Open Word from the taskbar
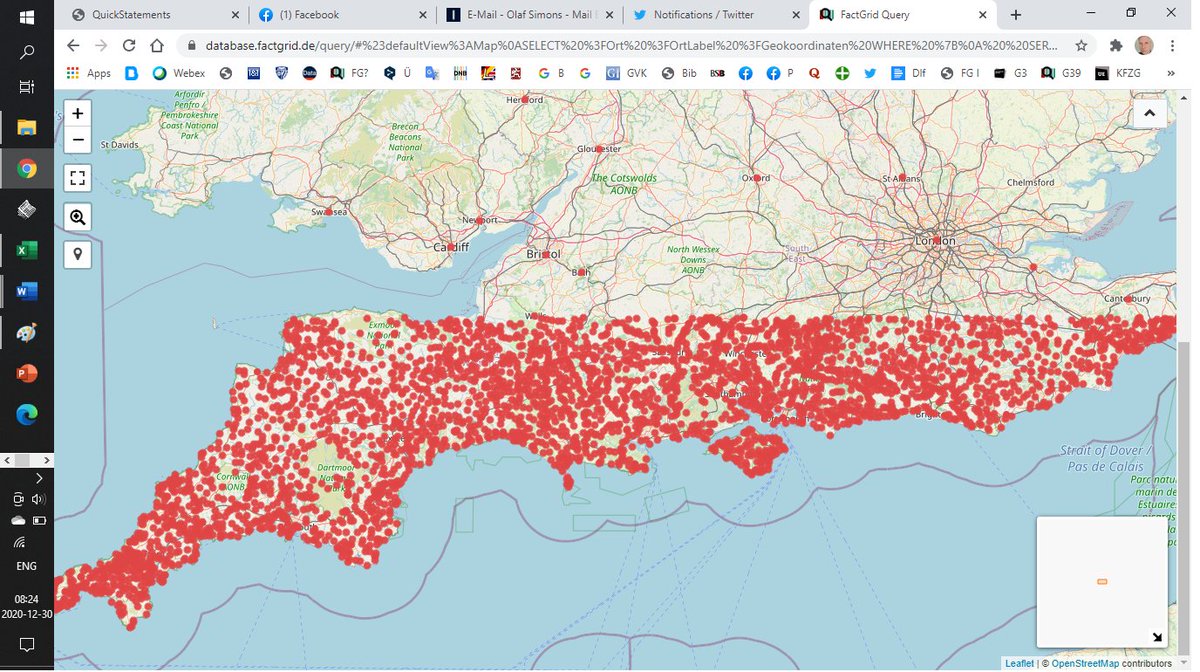This screenshot has width=1200, height=672. click(x=26, y=291)
